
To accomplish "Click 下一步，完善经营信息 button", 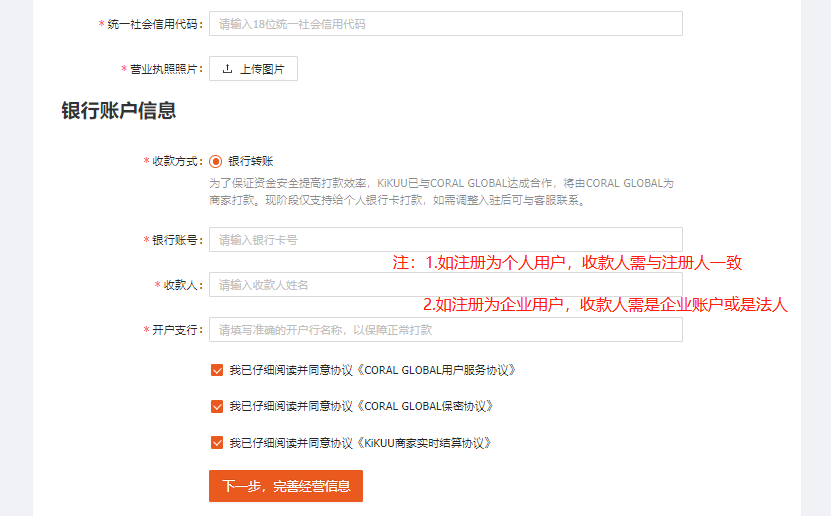I will [x=286, y=486].
